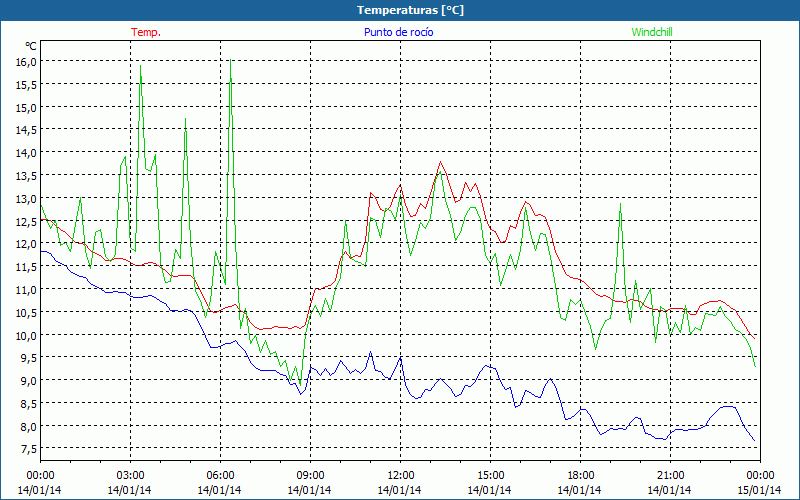800x500 pixels.
Task: Click the Temp. legend label
Action: (146, 32)
